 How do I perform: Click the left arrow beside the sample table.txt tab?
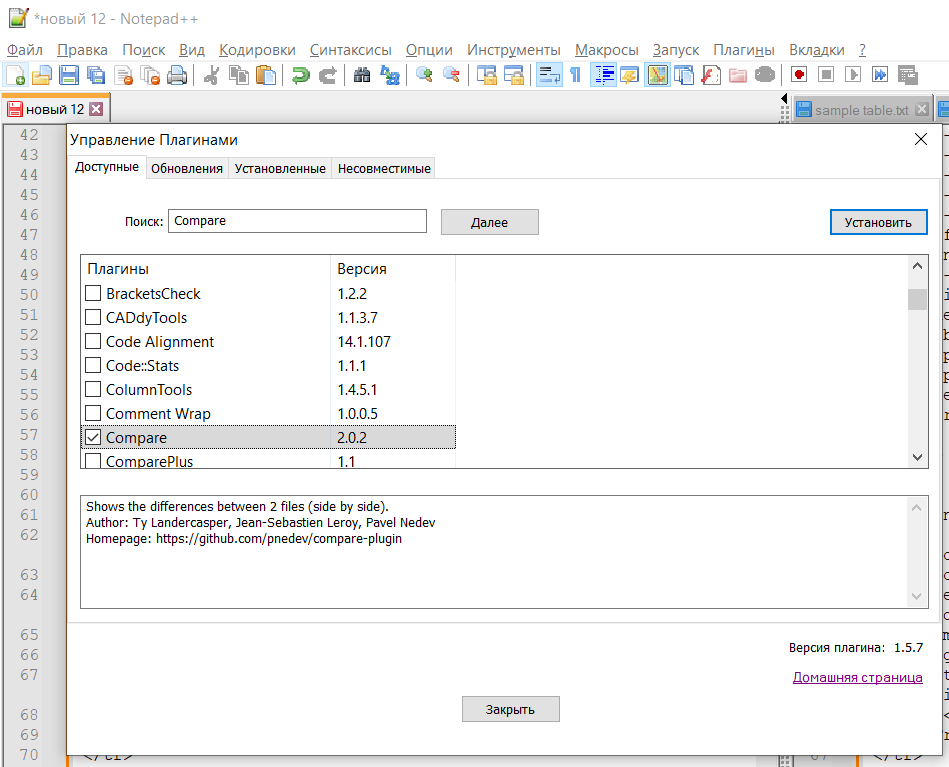point(785,98)
